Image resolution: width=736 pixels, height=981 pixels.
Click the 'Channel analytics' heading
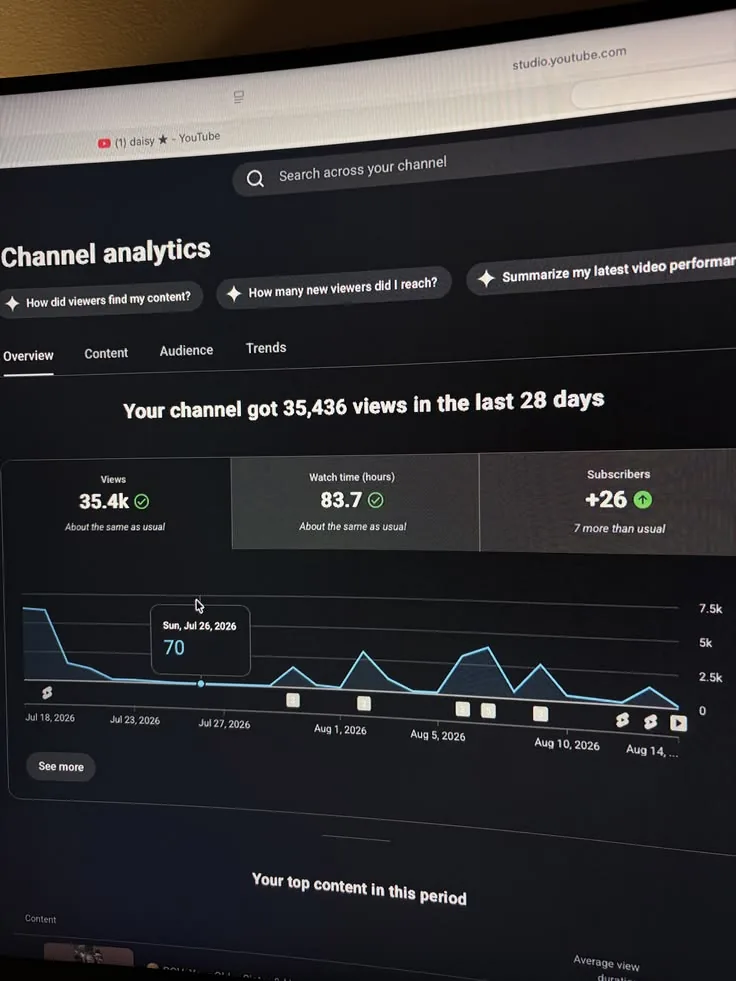(105, 253)
